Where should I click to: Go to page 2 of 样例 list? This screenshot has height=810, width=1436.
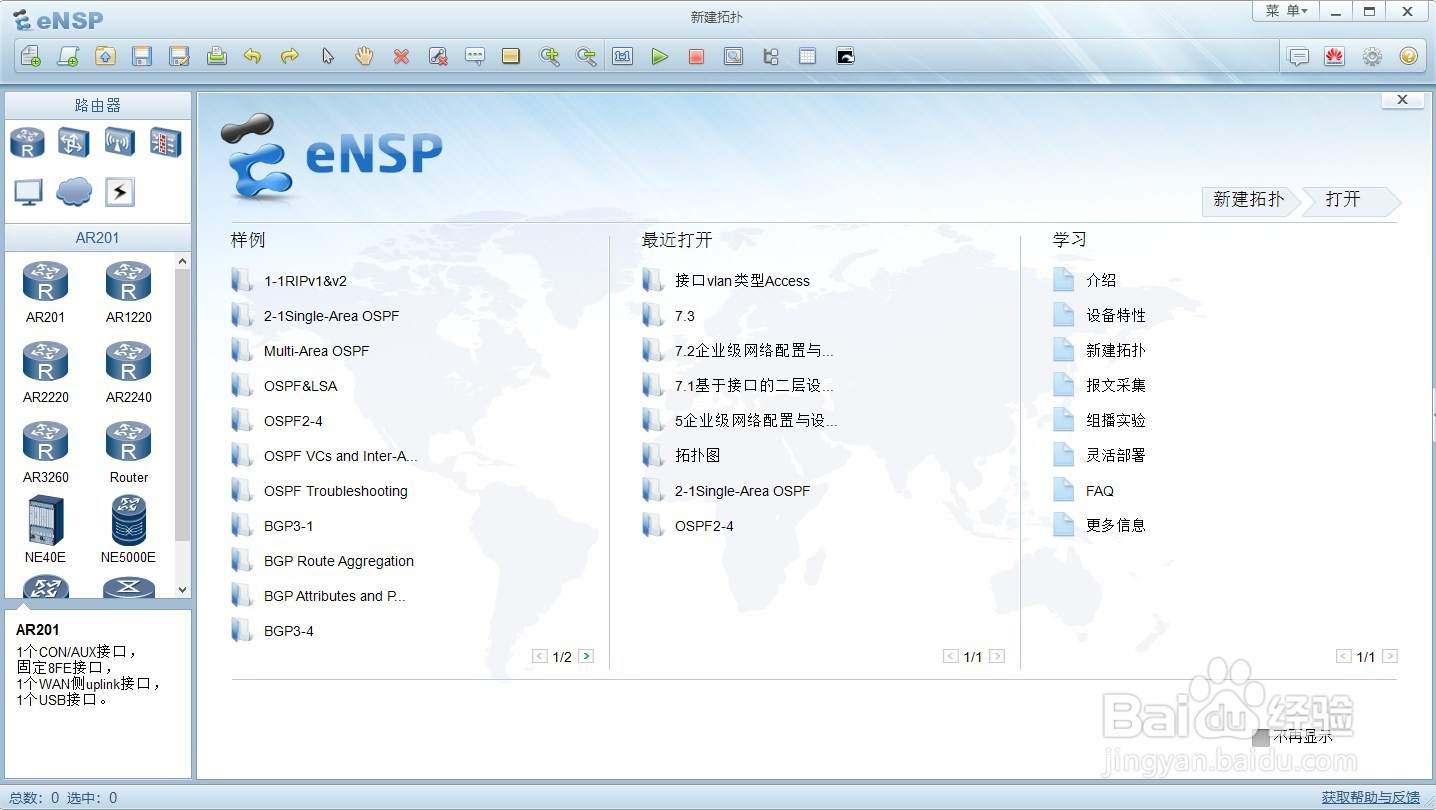point(587,656)
